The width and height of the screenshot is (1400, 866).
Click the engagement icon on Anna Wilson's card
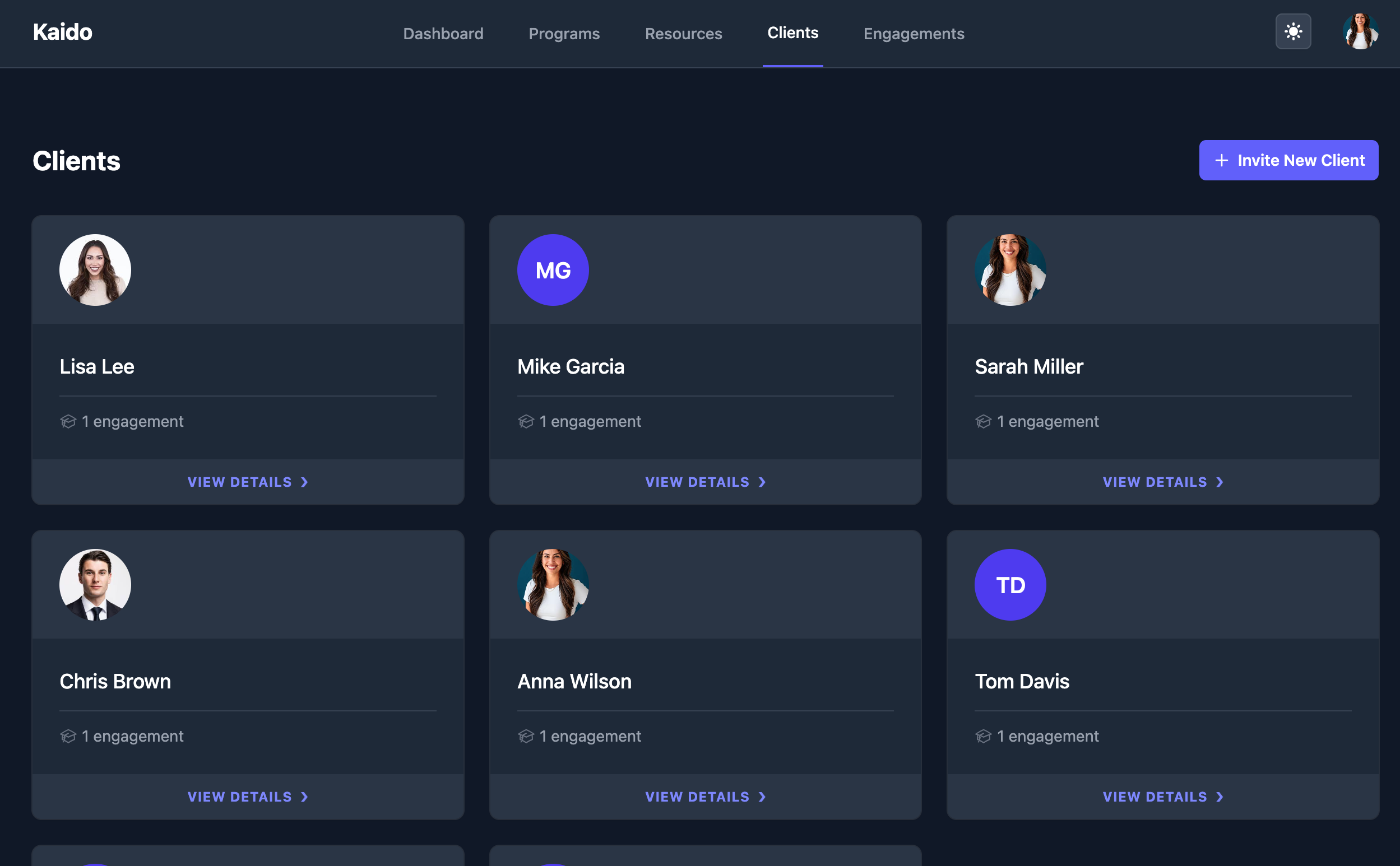[x=526, y=736]
